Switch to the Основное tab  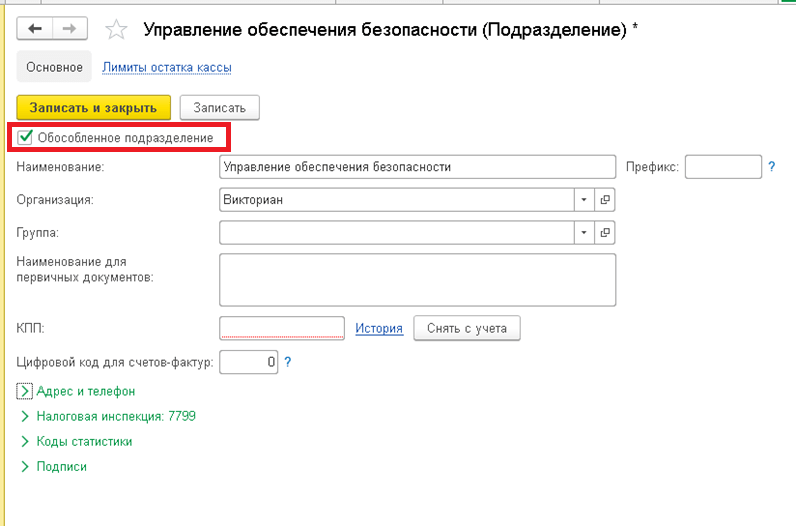[54, 67]
